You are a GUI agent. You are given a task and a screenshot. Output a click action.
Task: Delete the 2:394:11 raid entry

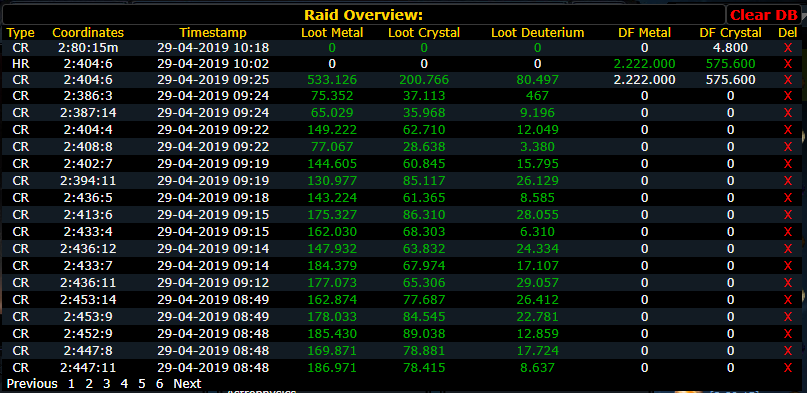coord(787,181)
